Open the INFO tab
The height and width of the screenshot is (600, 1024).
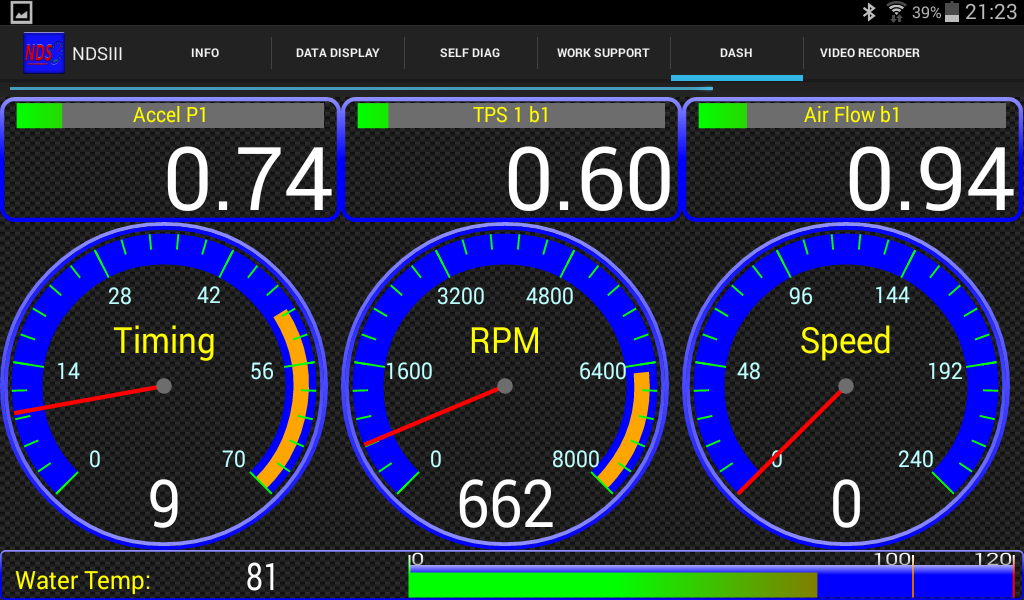coord(205,53)
